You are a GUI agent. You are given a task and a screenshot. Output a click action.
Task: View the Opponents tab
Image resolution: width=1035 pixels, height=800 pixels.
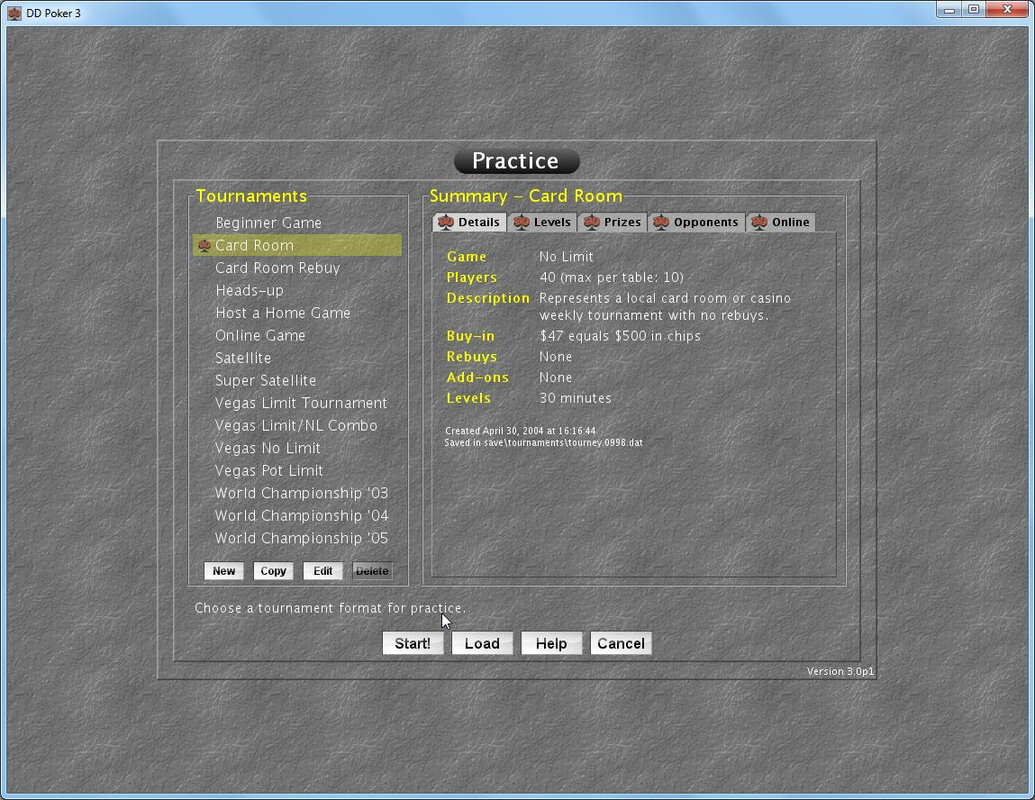coord(697,222)
